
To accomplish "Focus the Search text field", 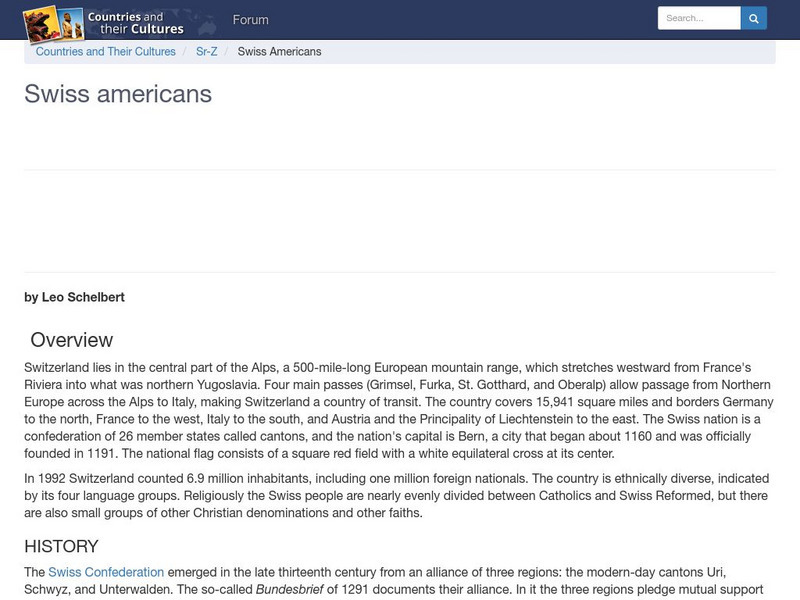I will coord(698,18).
